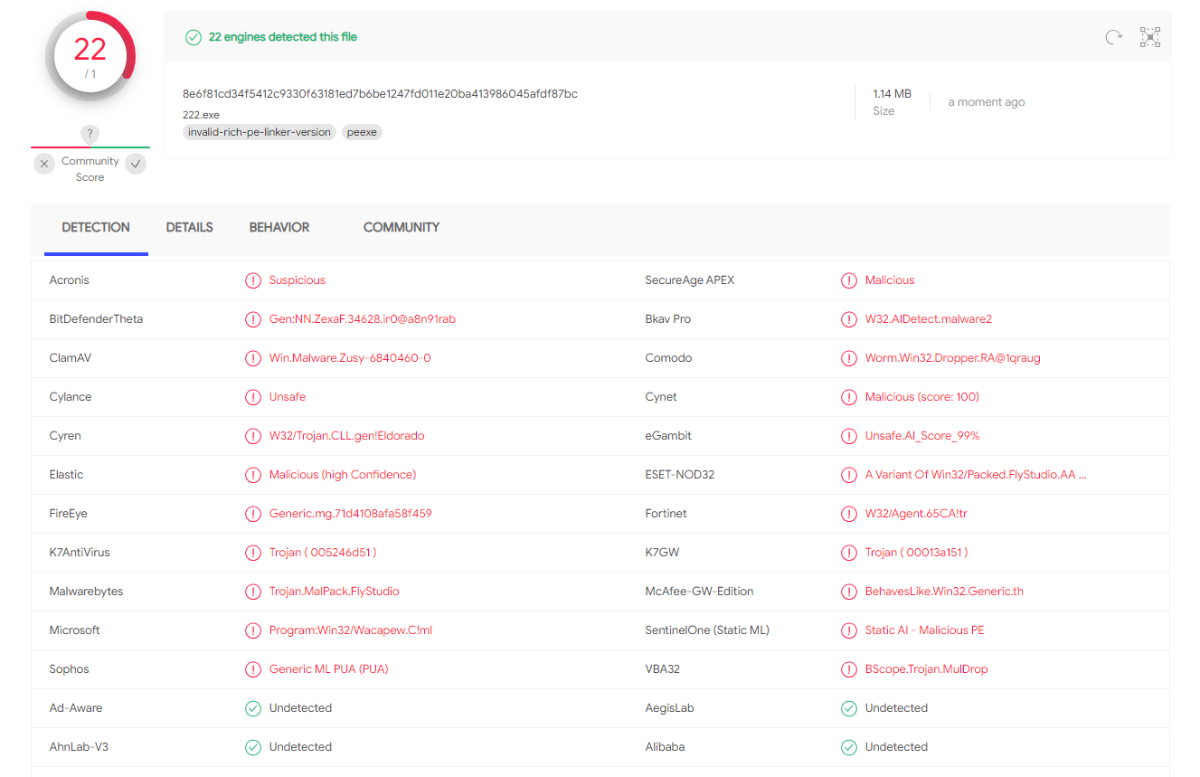Click the alert icon beside BScope.Trojan.MulDrop
The image size is (1200, 777).
849,670
